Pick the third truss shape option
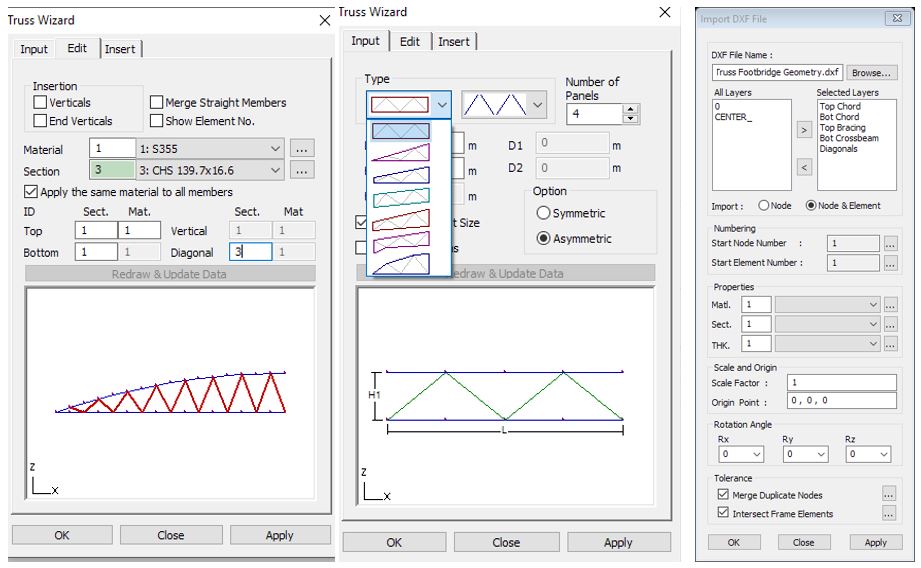This screenshot has height=568, width=921. tap(401, 174)
